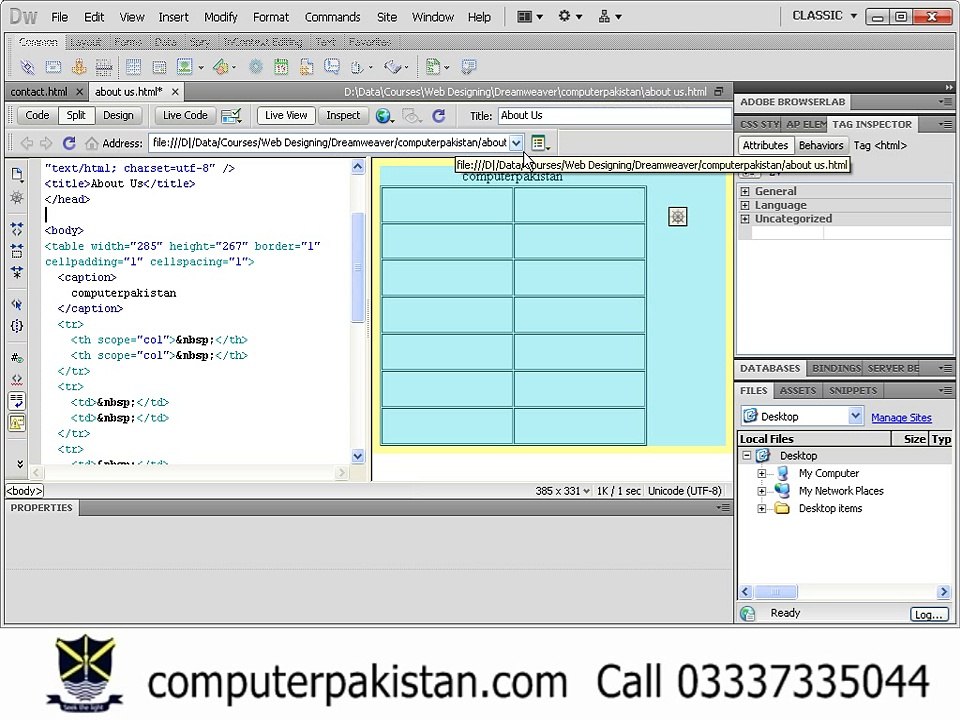
Task: Expand the My Network Places node
Action: click(762, 491)
